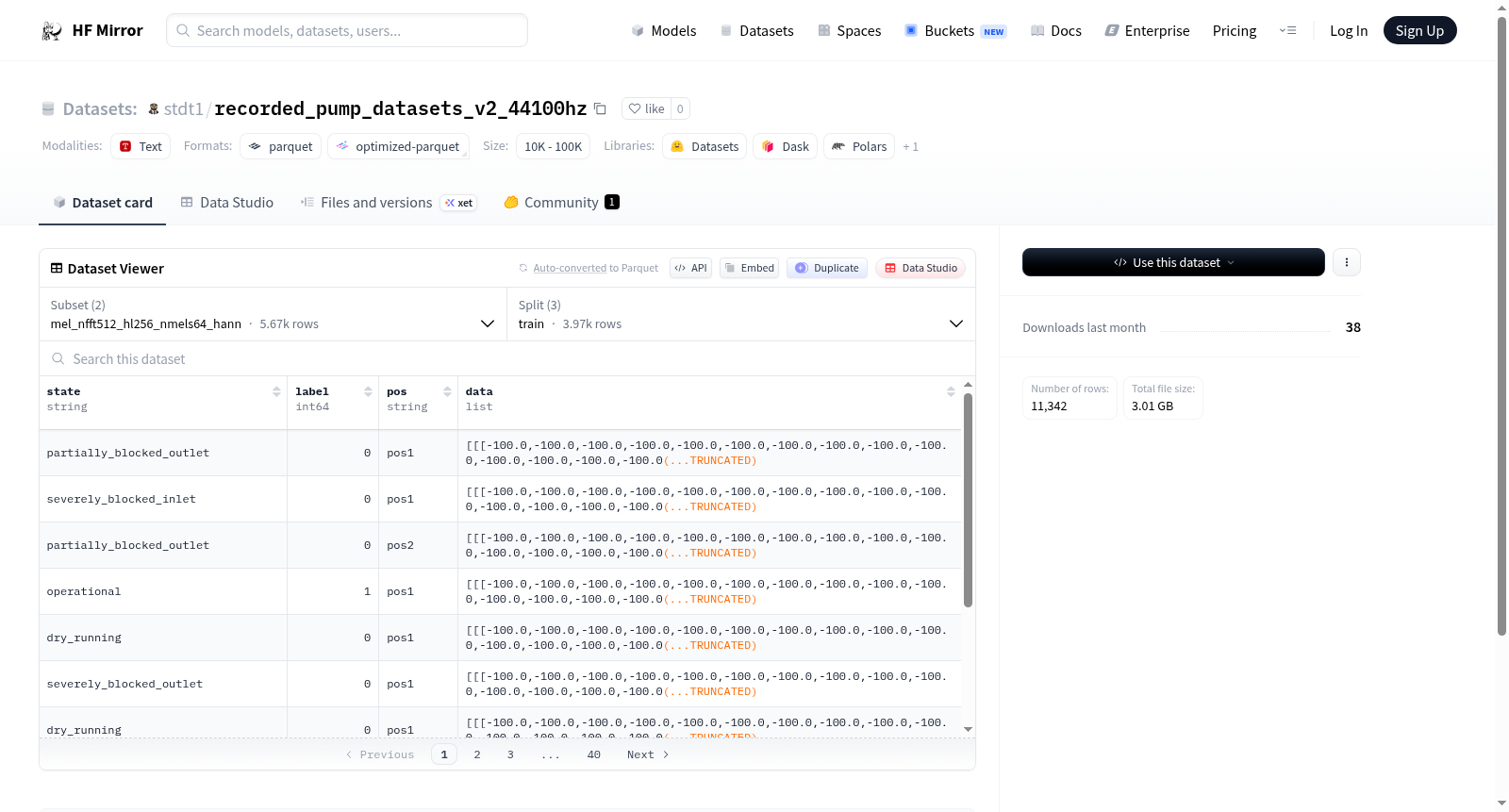Open Enterprise in the top navigation
The width and height of the screenshot is (1509, 812).
1147,31
